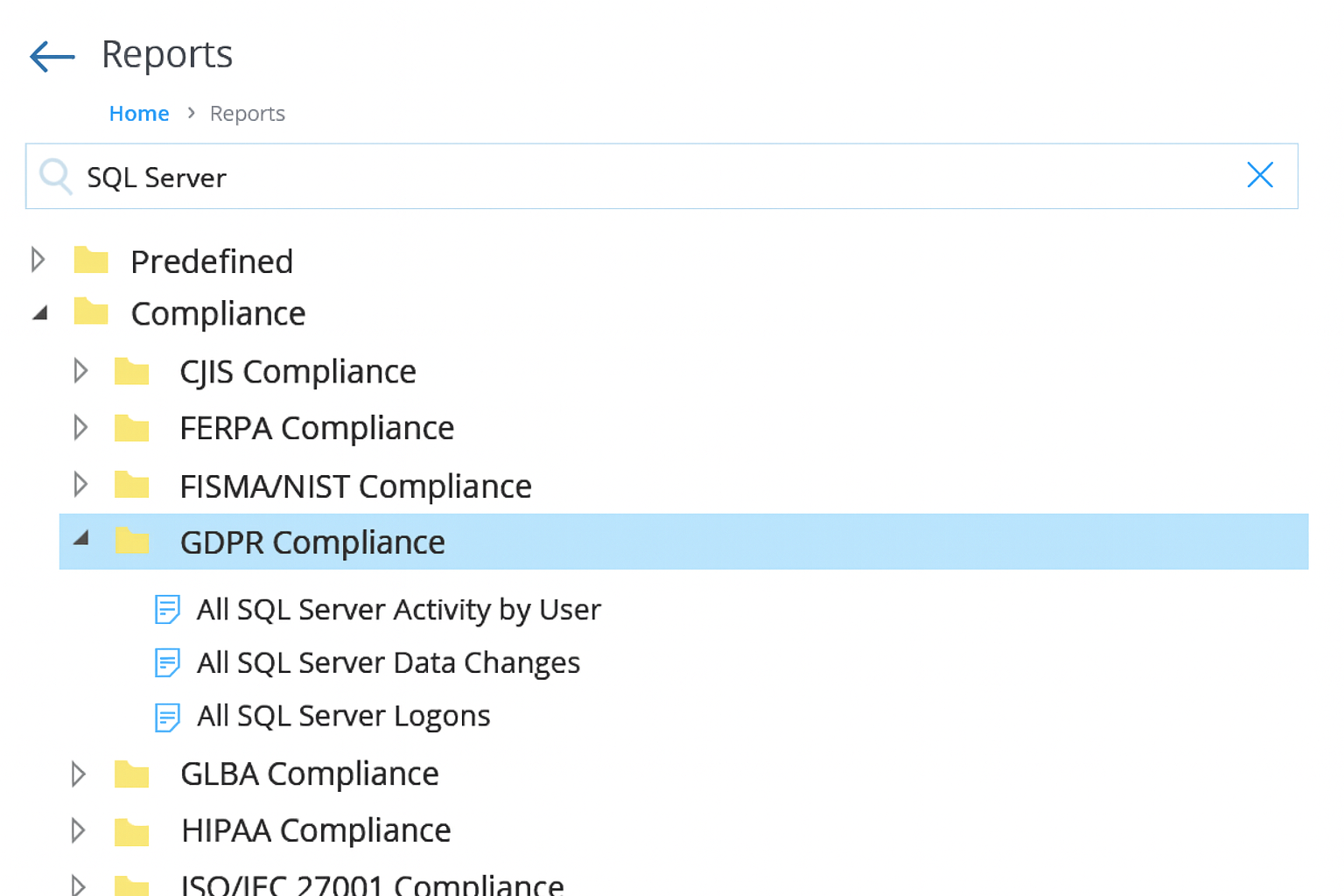
Task: Click the report icon for All SQL Server Data Changes
Action: [166, 663]
